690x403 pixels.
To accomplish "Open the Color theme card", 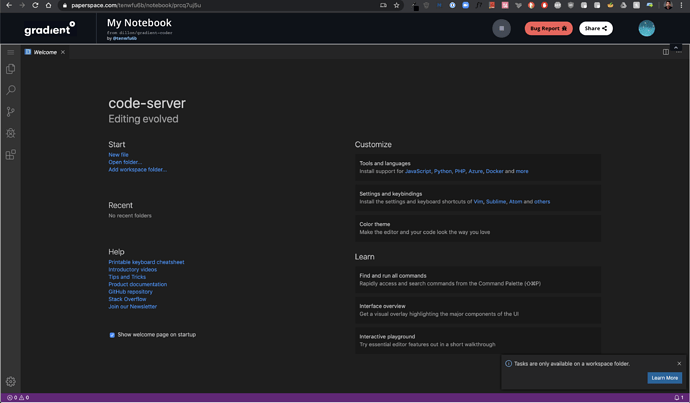I will click(x=478, y=228).
